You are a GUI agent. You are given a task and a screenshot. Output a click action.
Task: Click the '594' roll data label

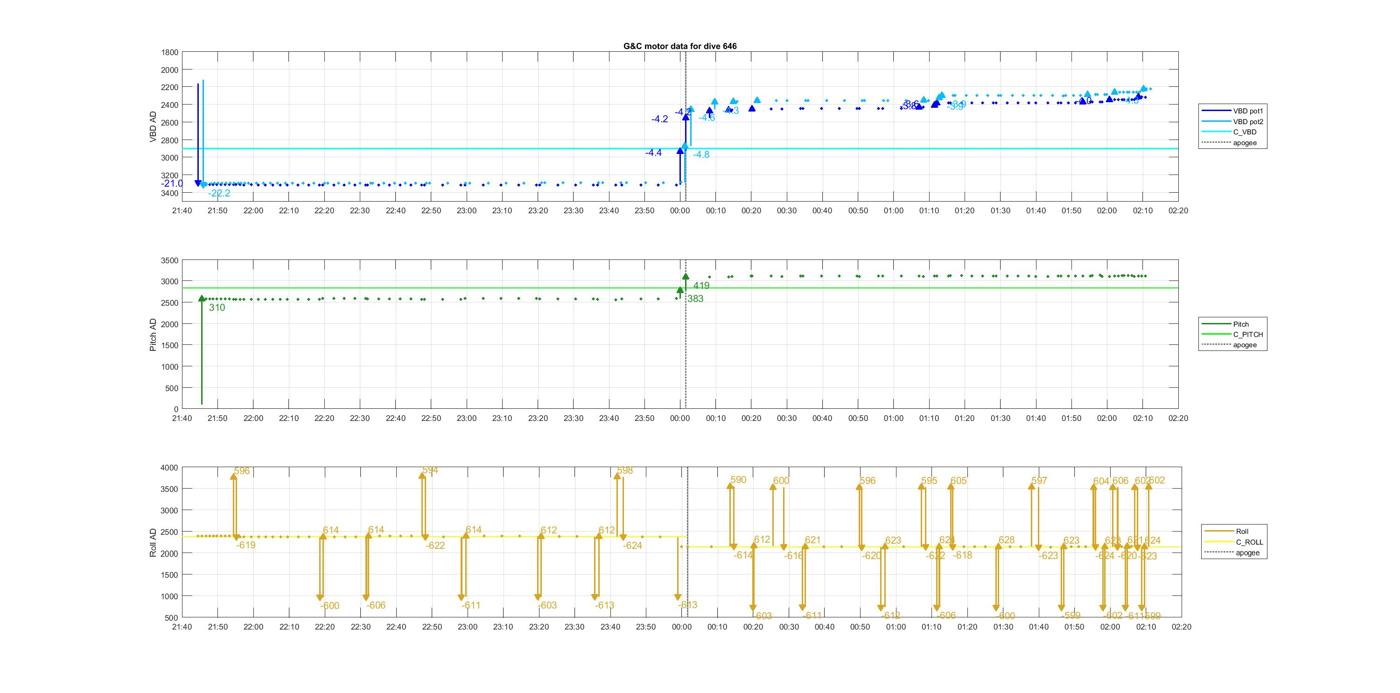pos(430,470)
